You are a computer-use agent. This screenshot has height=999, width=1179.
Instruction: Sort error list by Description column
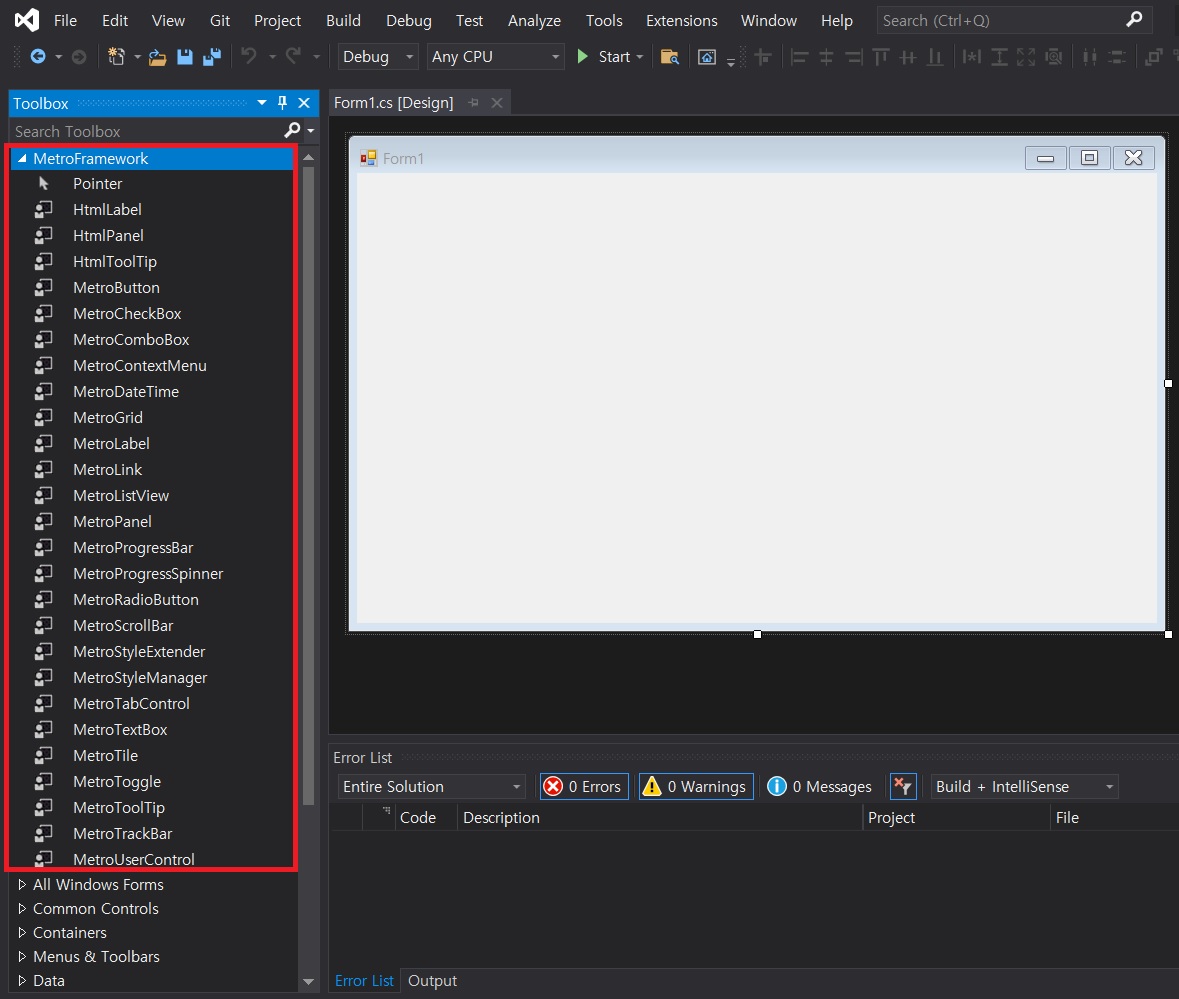(x=659, y=818)
